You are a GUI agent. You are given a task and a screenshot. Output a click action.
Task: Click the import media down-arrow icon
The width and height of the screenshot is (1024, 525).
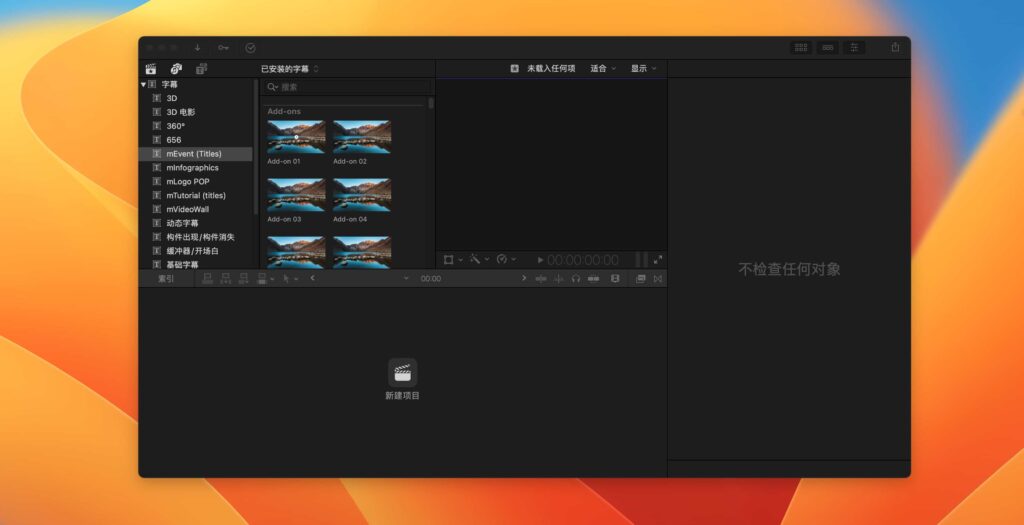point(197,48)
